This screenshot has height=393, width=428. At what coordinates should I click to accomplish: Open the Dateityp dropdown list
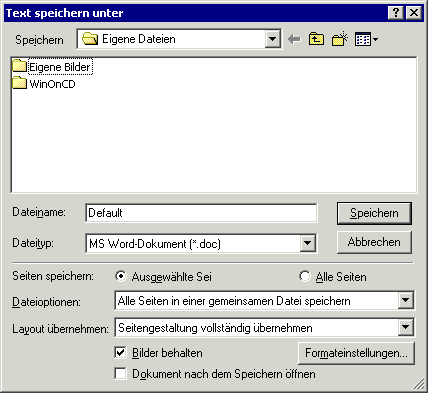pos(308,243)
